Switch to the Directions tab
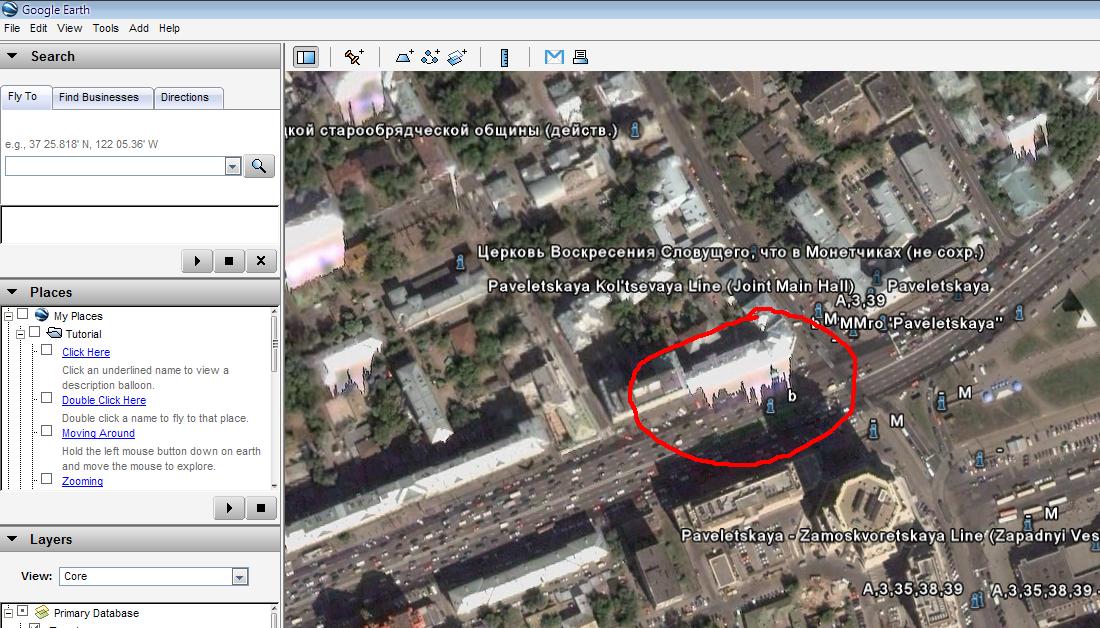Viewport: 1100px width, 628px height. (185, 97)
